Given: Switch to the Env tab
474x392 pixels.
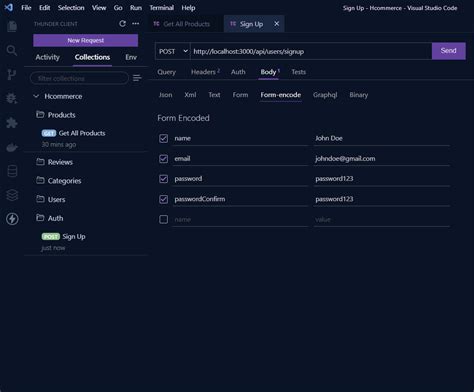Looking at the screenshot, I should 131,57.
